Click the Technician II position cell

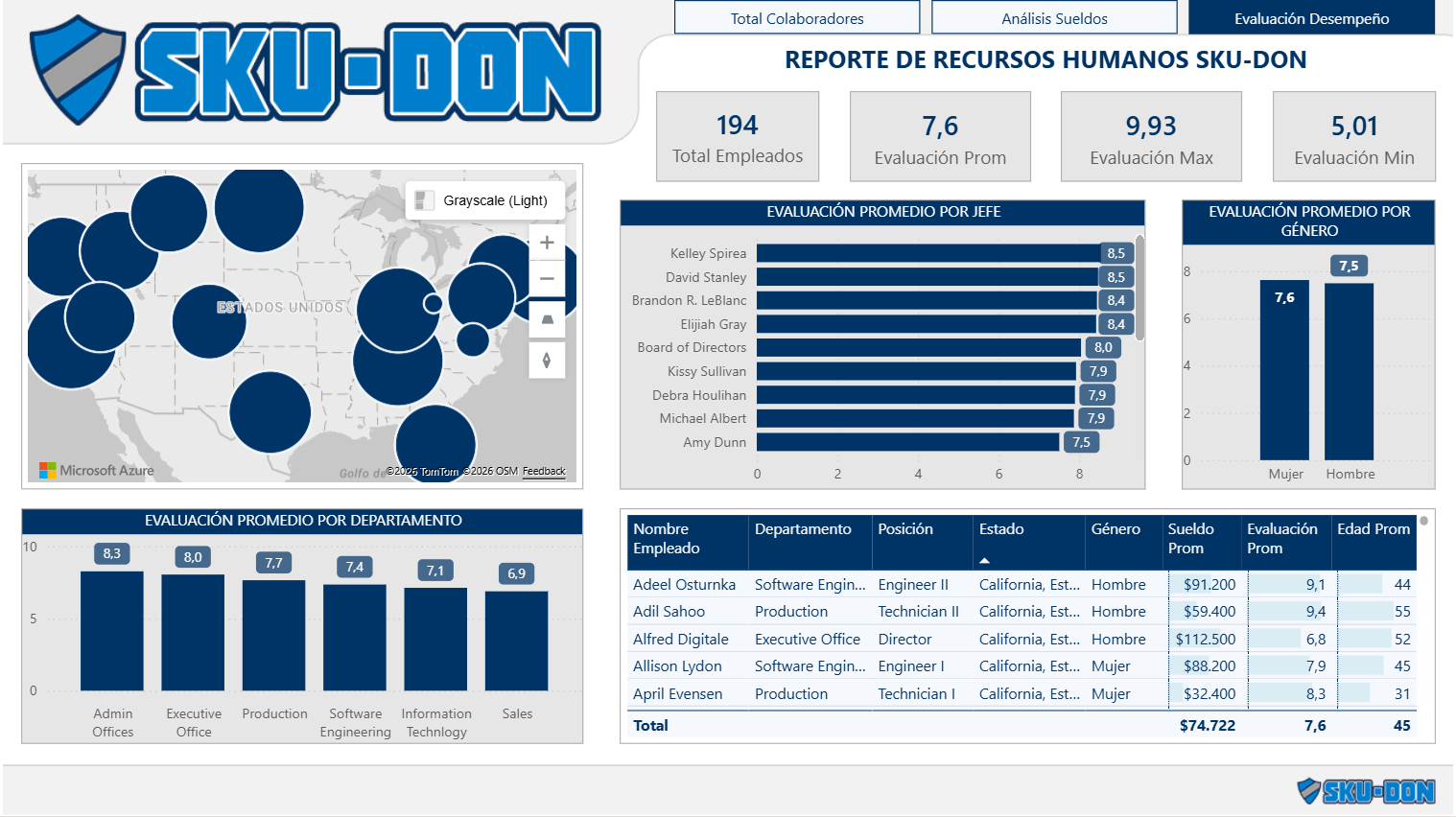click(918, 611)
